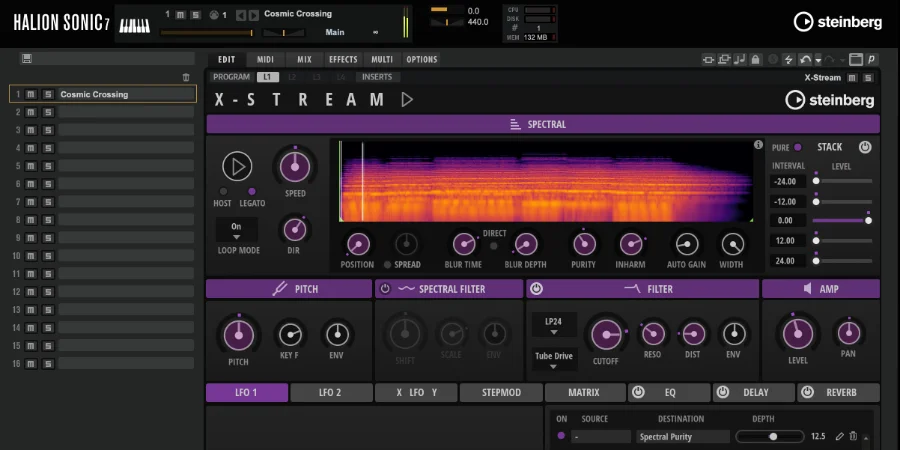Click the master tune value 440.0
The image size is (900, 450).
pos(478,22)
